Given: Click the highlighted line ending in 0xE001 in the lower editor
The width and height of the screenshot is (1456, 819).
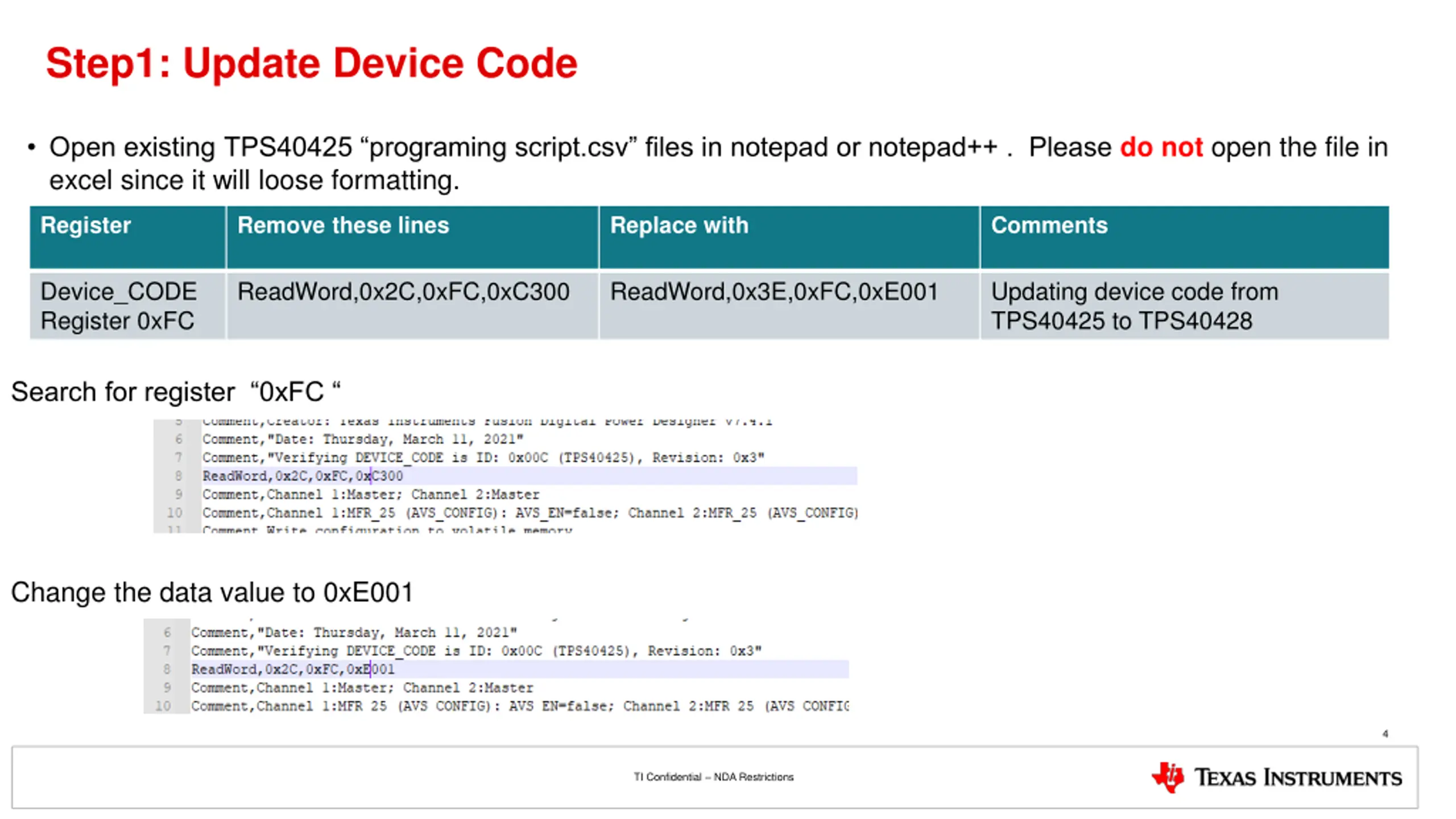Looking at the screenshot, I should pyautogui.click(x=520, y=669).
